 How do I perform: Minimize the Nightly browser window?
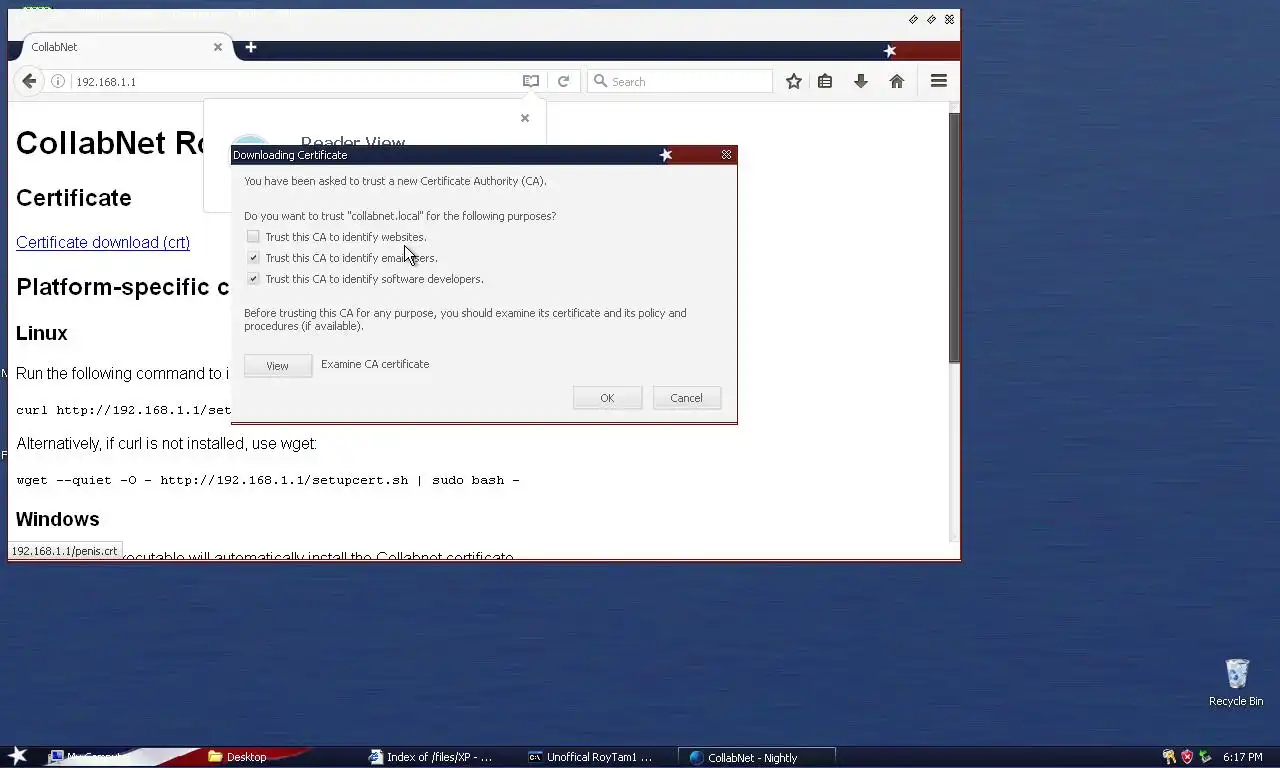pos(913,19)
